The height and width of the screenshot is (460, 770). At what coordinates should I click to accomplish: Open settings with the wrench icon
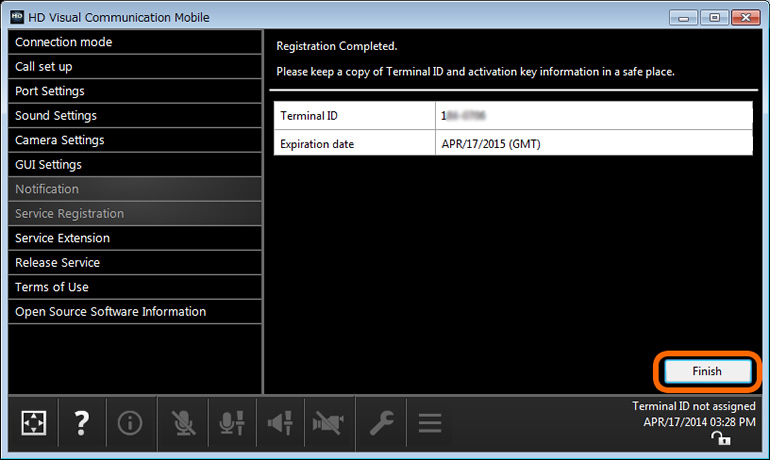[x=382, y=423]
